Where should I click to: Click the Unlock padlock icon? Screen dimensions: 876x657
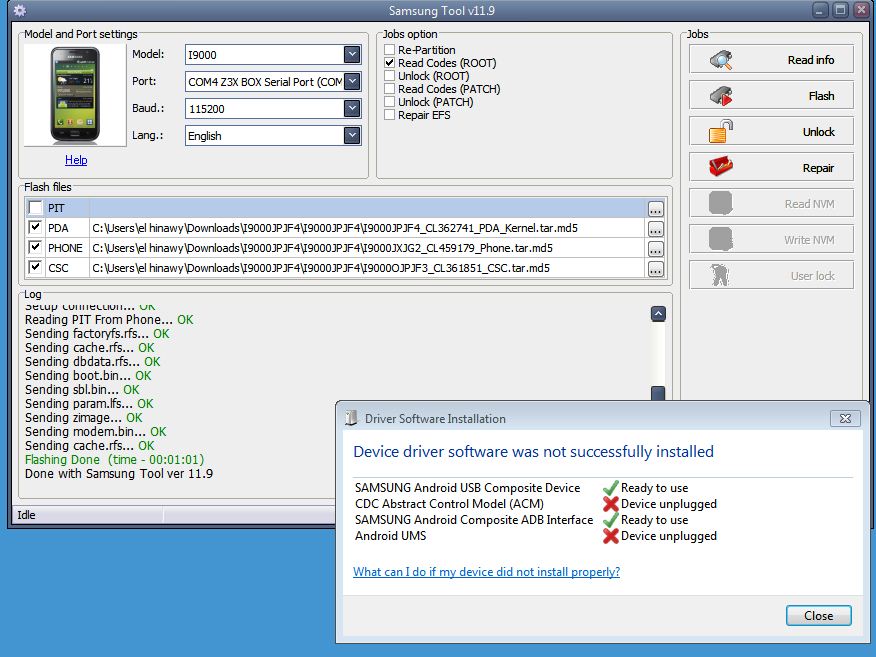point(721,132)
